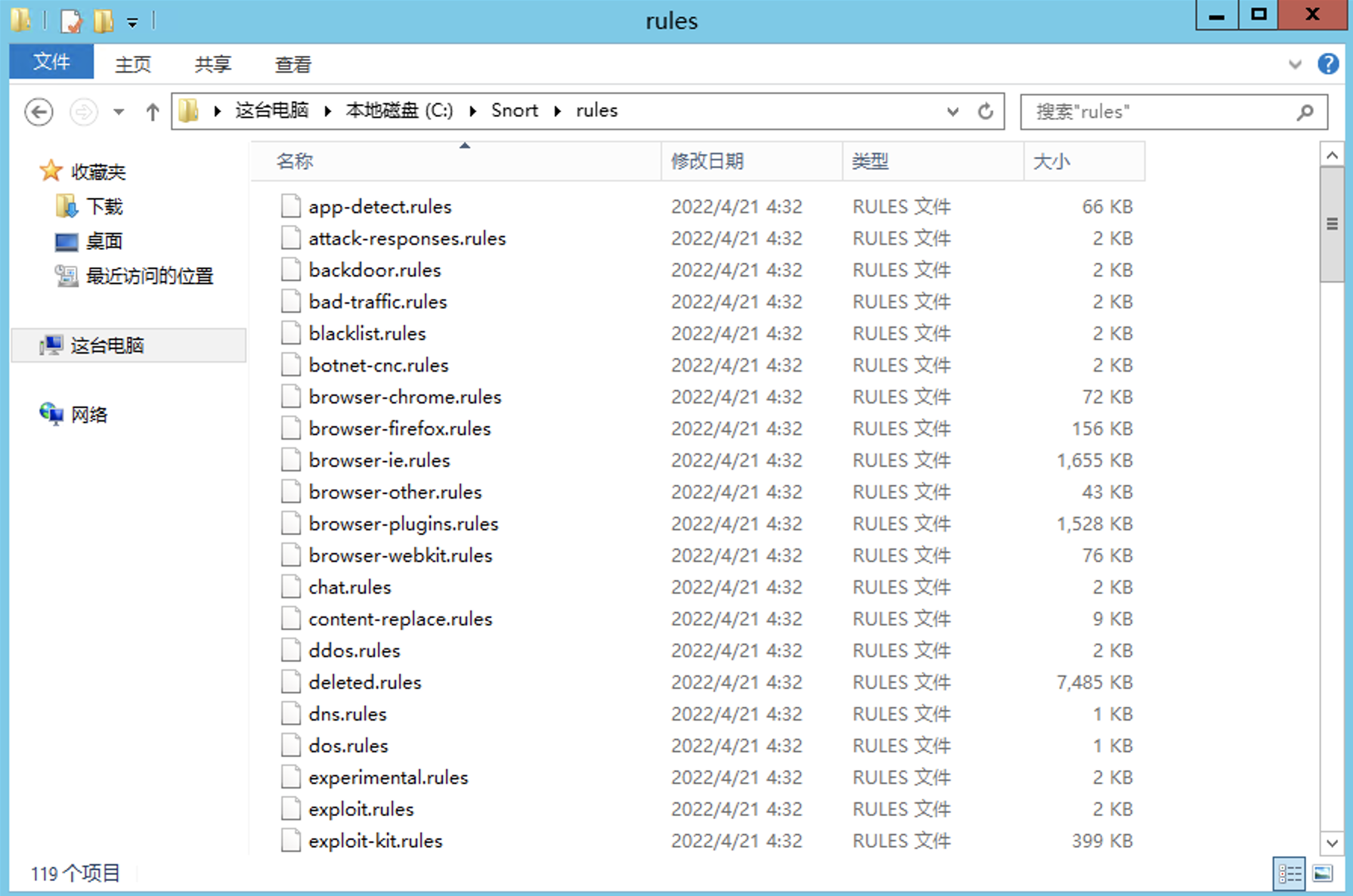The height and width of the screenshot is (896, 1353).
Task: Click the dns.rules file name
Action: pos(348,714)
